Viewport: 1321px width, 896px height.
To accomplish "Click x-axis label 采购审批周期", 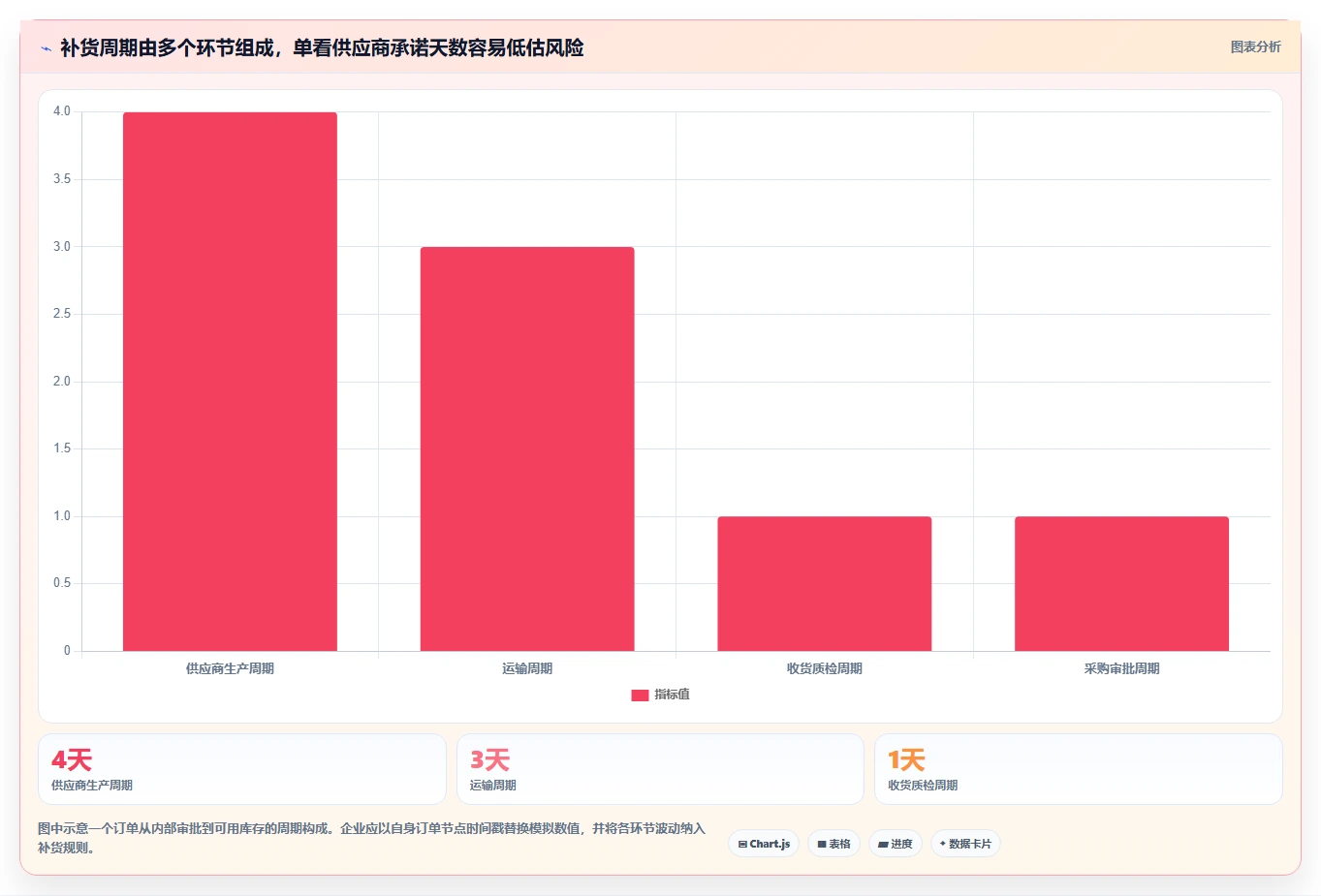I will pos(1121,668).
